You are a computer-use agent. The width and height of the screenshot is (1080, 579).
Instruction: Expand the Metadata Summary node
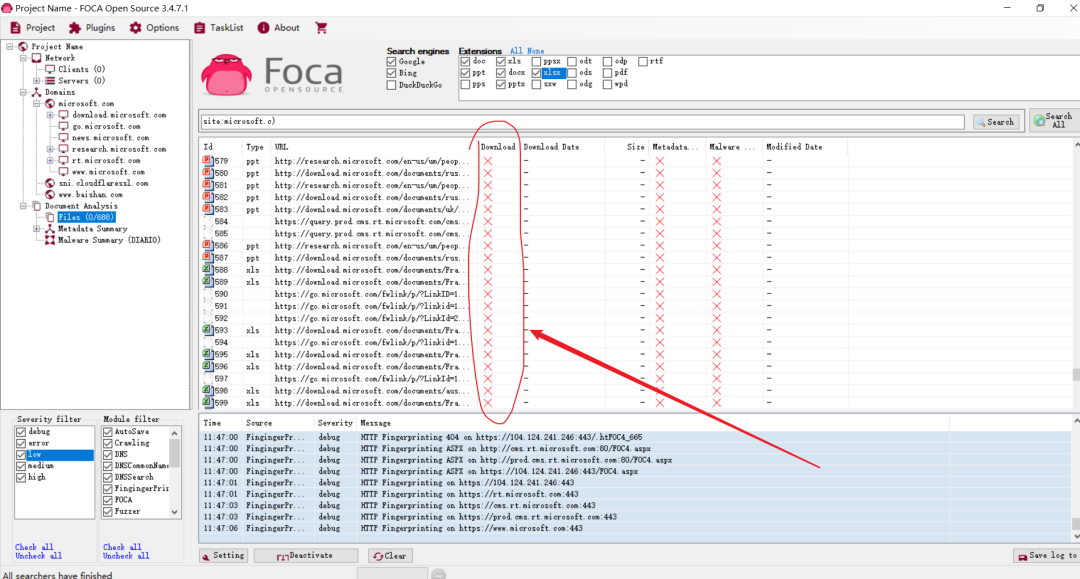(x=37, y=229)
